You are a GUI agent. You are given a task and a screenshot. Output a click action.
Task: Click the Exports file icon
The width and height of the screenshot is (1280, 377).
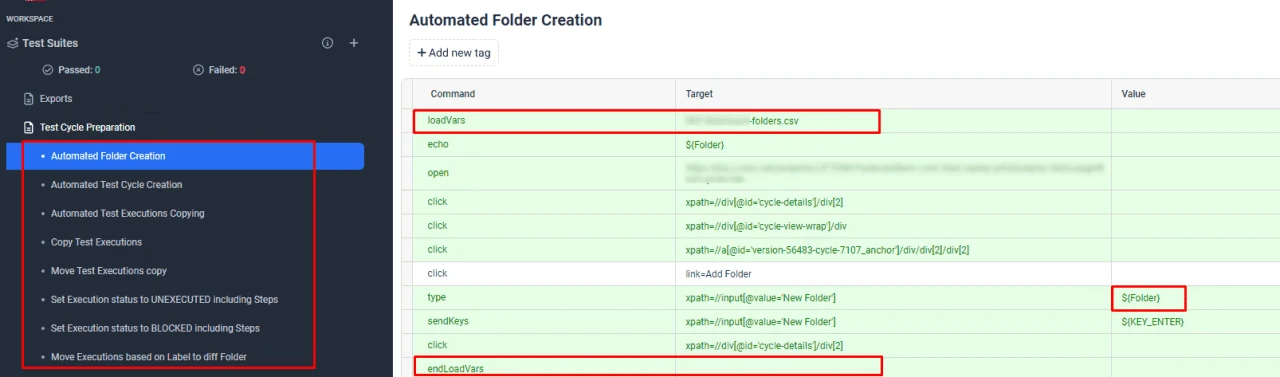click(x=29, y=99)
